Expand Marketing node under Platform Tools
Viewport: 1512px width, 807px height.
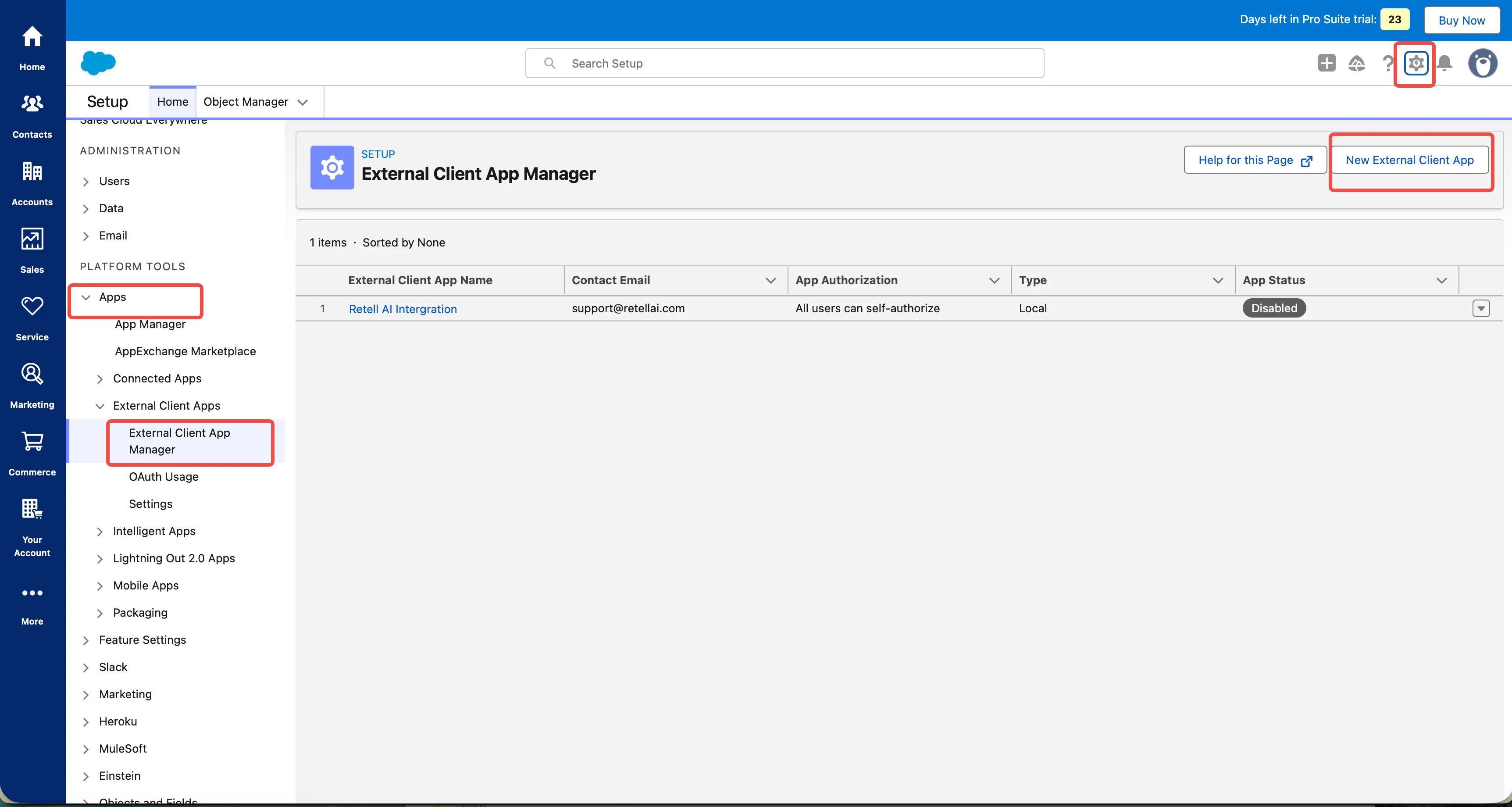click(86, 695)
